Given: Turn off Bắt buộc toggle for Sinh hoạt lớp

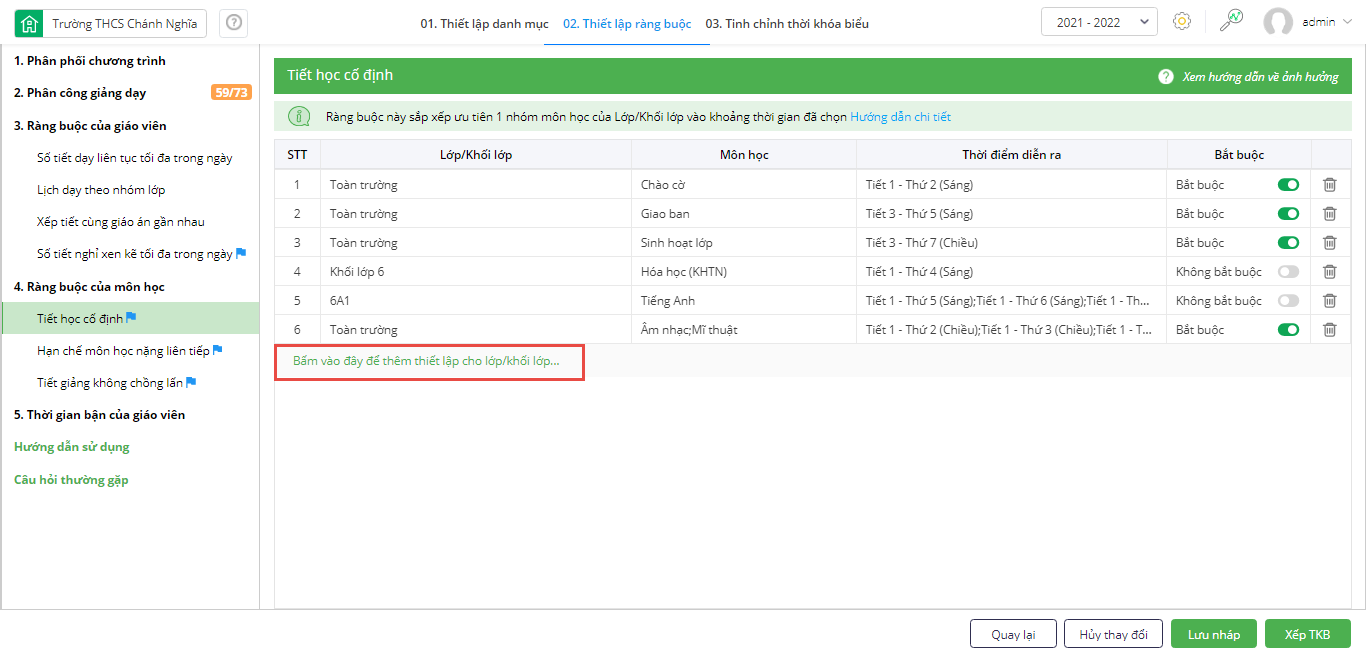Looking at the screenshot, I should (x=1288, y=243).
